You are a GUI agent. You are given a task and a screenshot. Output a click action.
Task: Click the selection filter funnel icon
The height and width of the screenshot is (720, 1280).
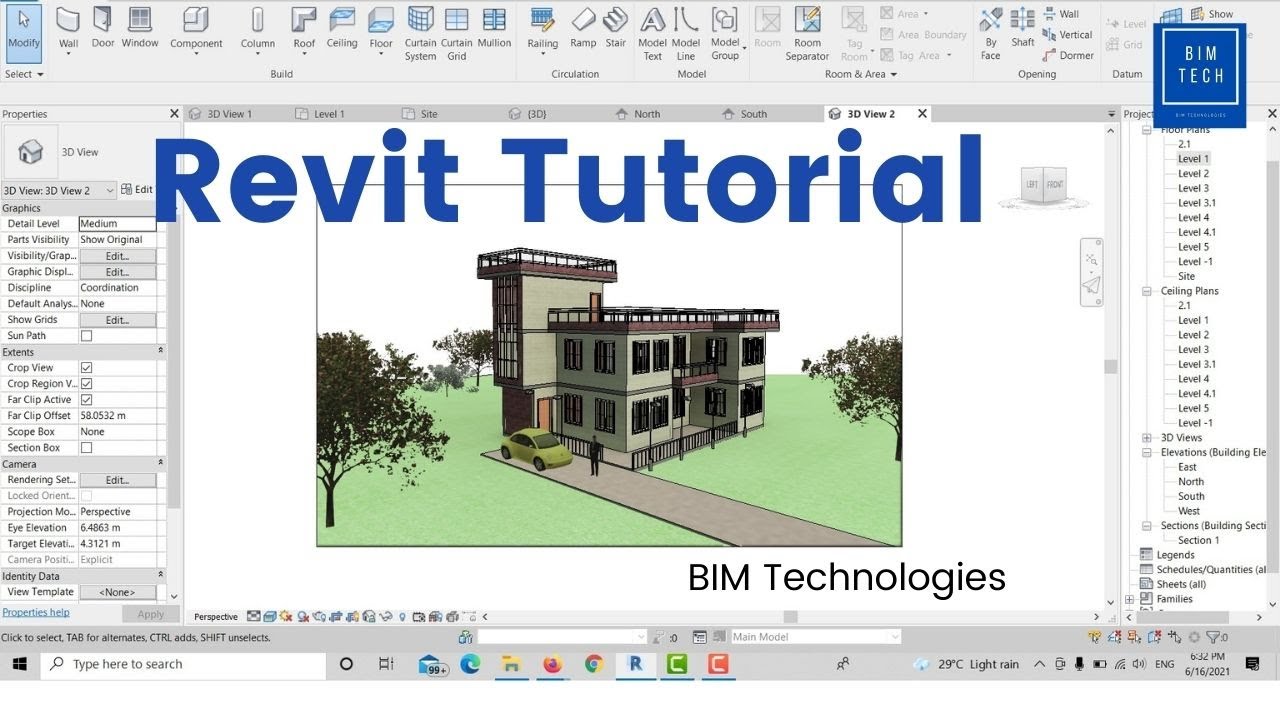pos(1213,637)
